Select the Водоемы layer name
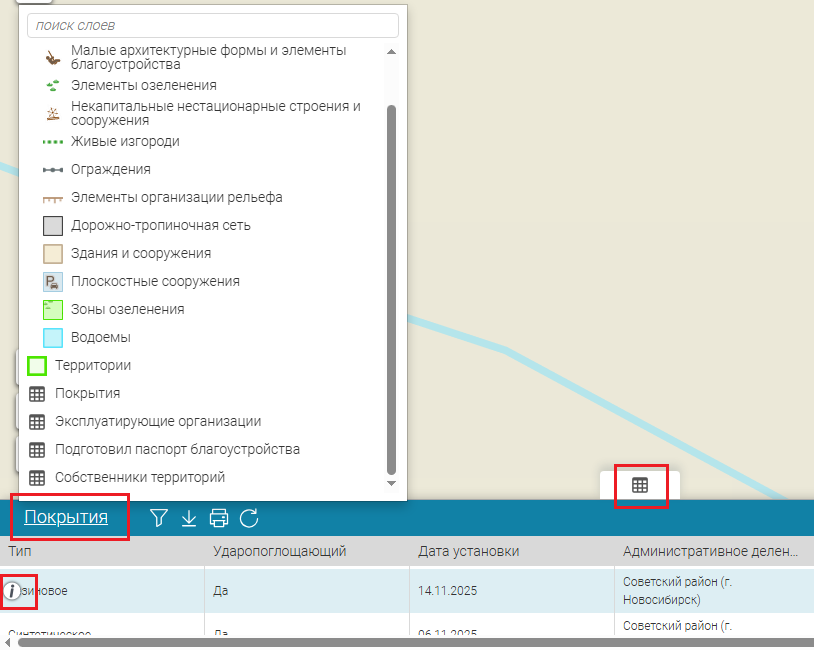 [x=101, y=338]
